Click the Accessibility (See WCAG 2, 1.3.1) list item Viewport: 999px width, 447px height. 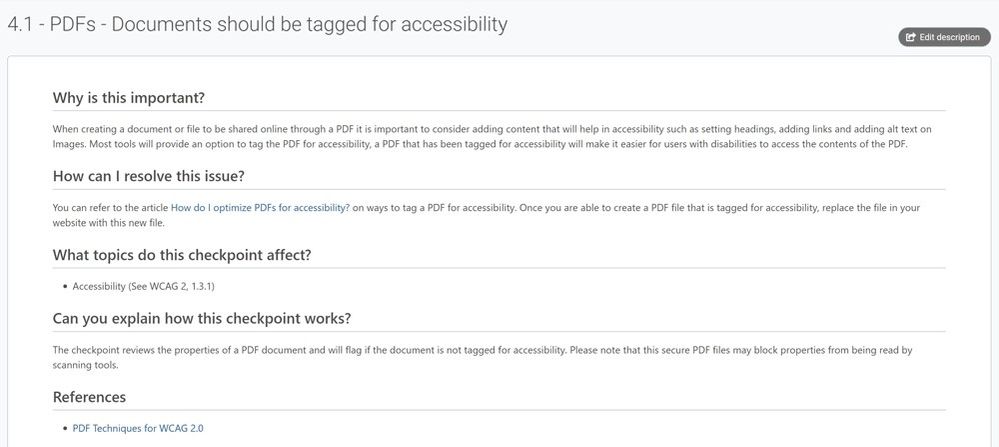(x=143, y=287)
